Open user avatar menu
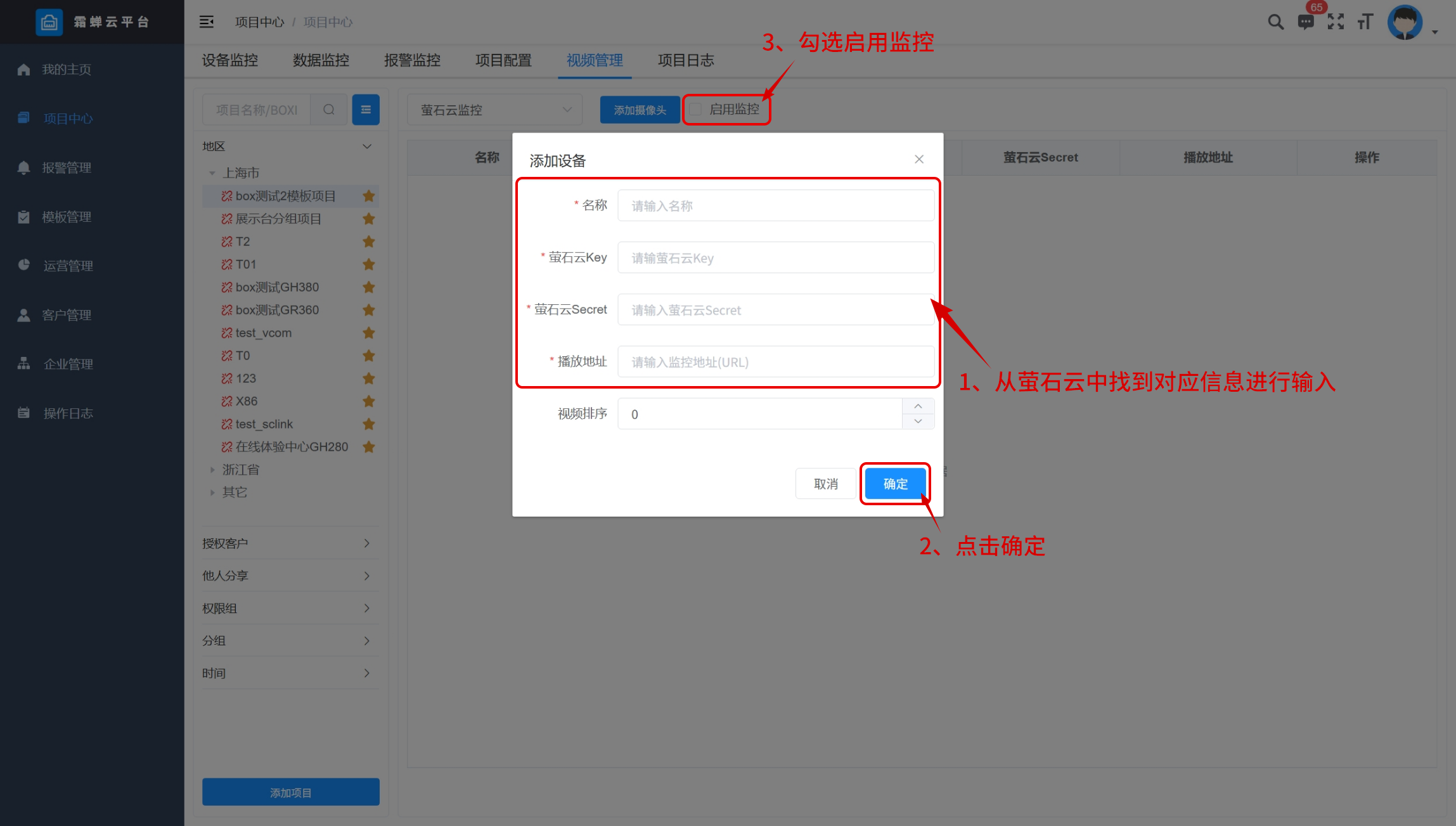Screen dimensions: 1456x826 pyautogui.click(x=1405, y=23)
